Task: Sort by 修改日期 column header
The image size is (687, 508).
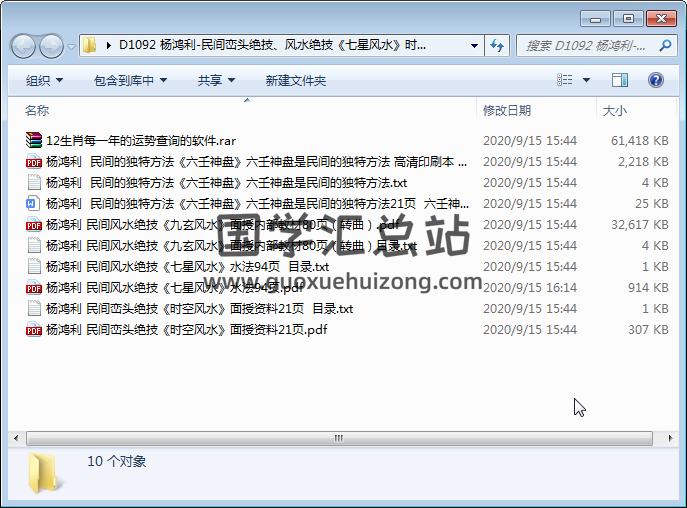Action: point(506,110)
